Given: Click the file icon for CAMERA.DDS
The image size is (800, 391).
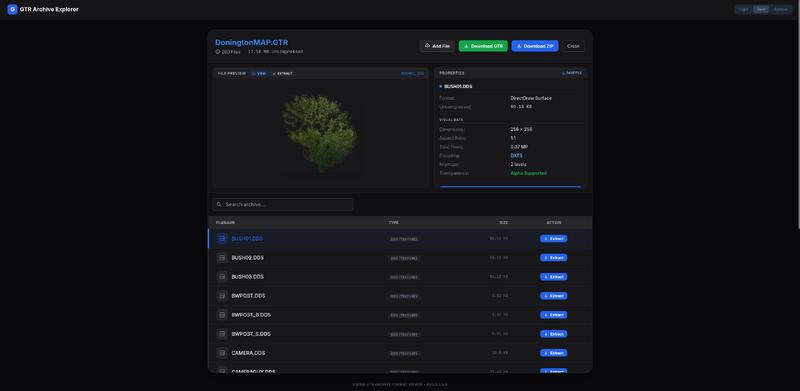Looking at the screenshot, I should click(222, 353).
